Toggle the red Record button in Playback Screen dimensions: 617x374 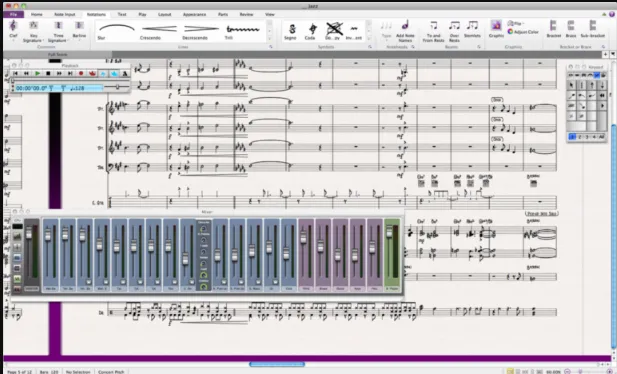click(x=81, y=73)
